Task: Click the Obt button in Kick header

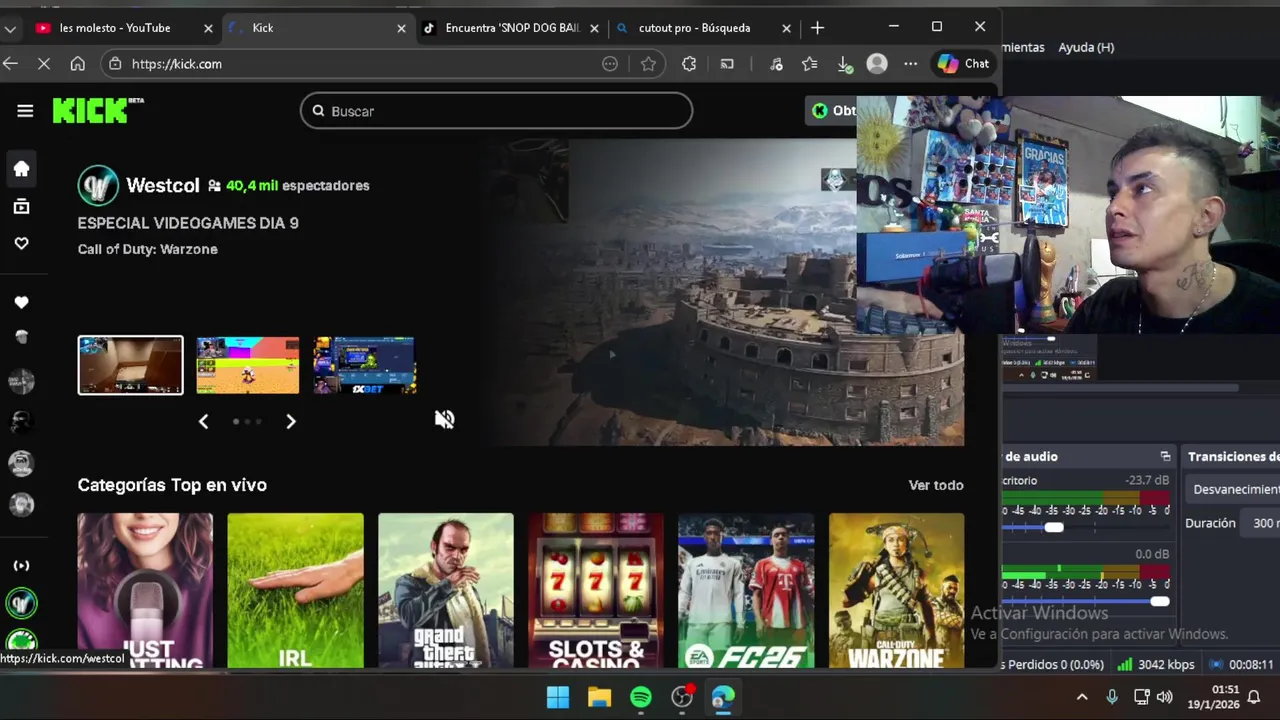Action: (x=832, y=111)
